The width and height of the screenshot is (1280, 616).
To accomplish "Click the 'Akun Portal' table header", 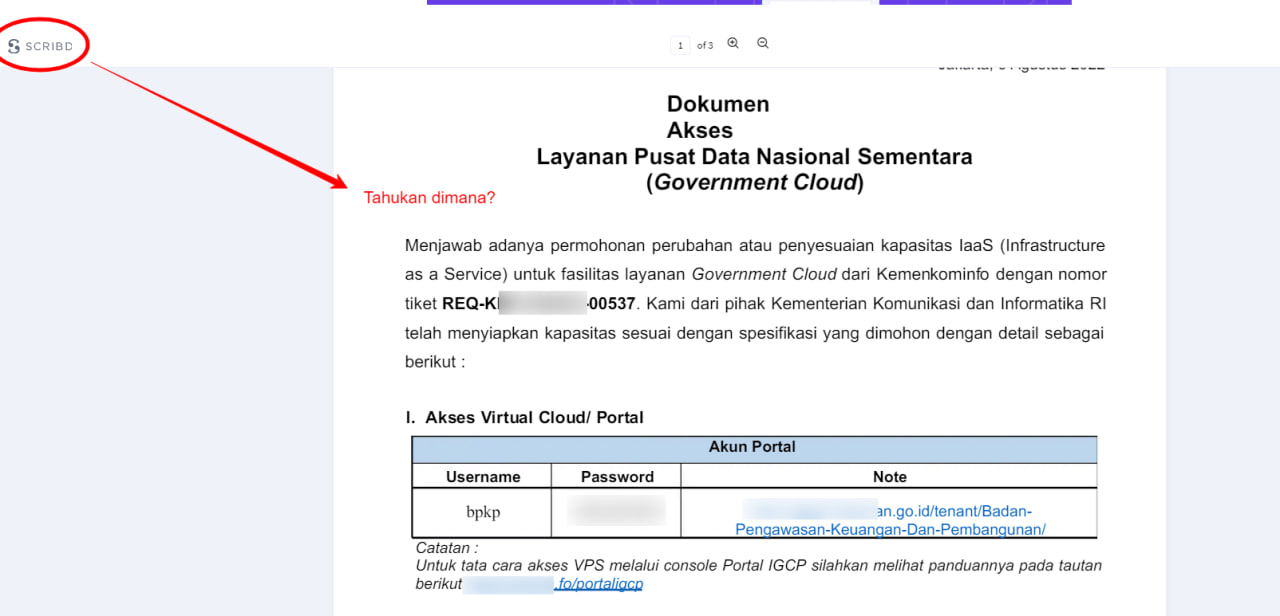I will pyautogui.click(x=753, y=447).
